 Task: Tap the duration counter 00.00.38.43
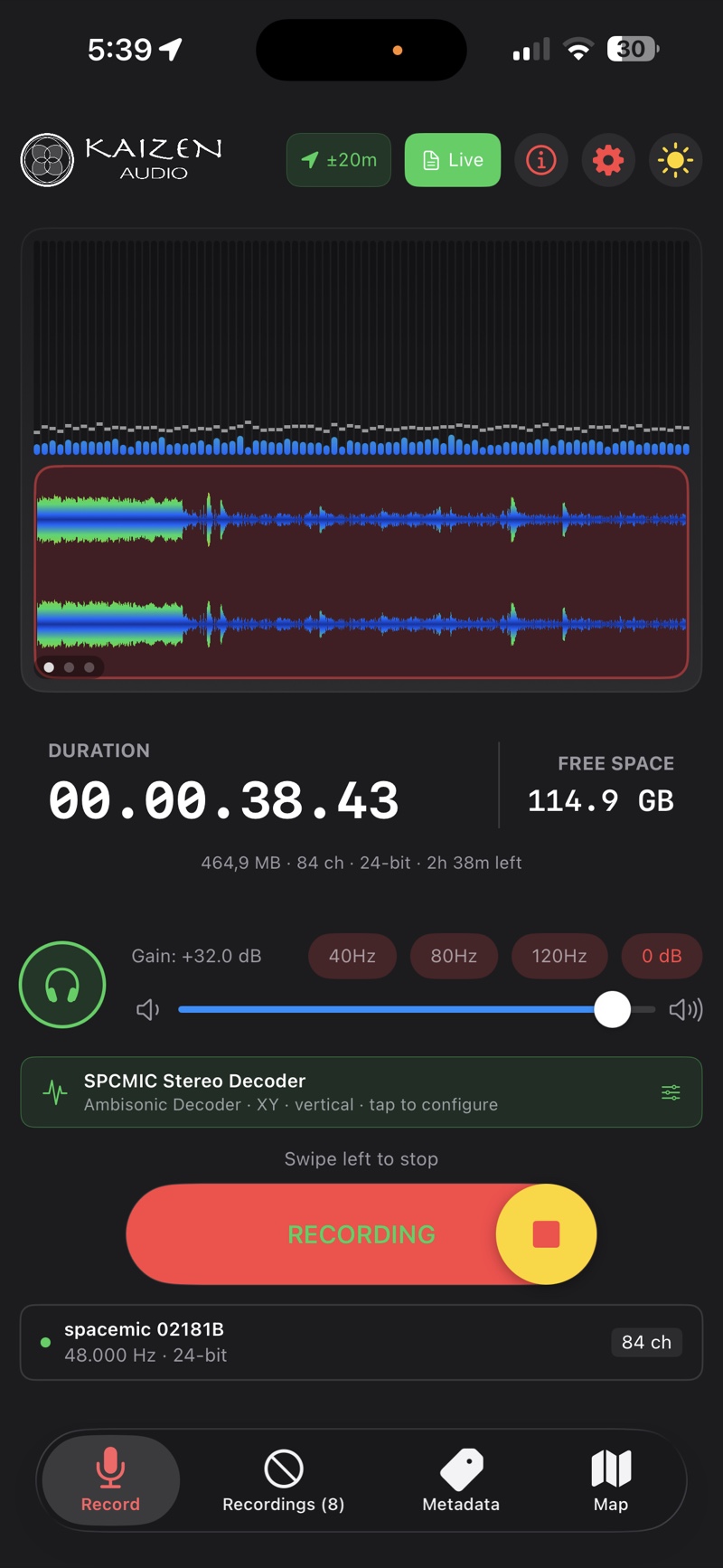click(x=223, y=800)
